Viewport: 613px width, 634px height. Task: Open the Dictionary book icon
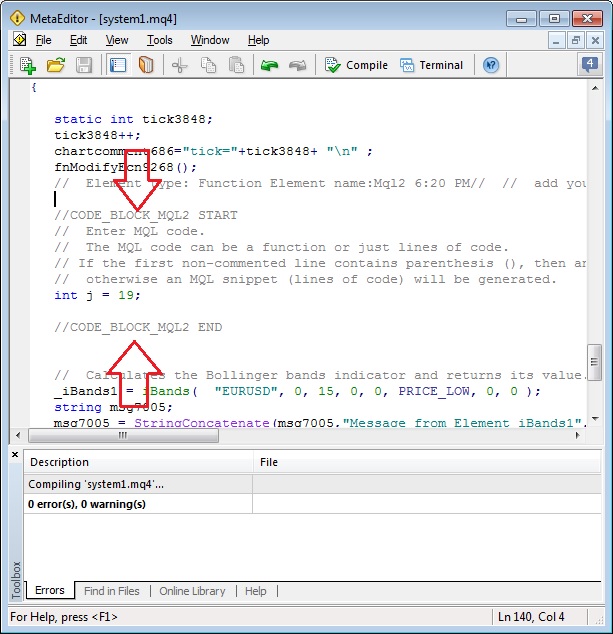click(x=146, y=65)
